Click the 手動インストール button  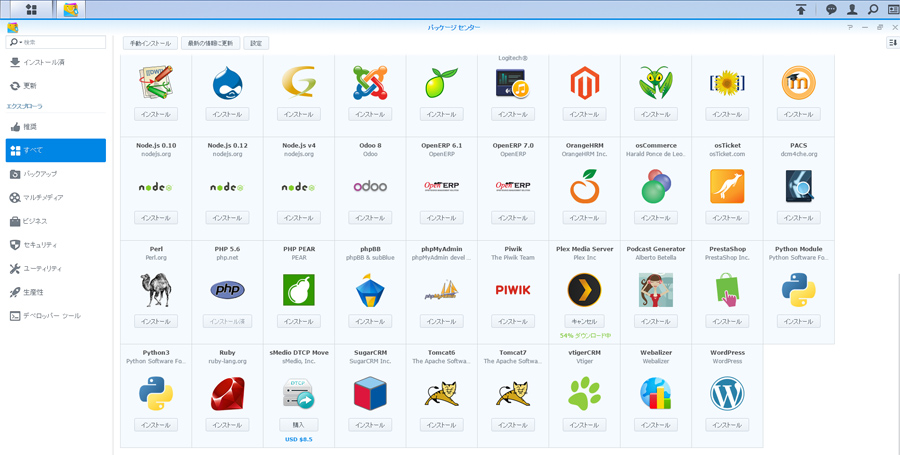(150, 43)
